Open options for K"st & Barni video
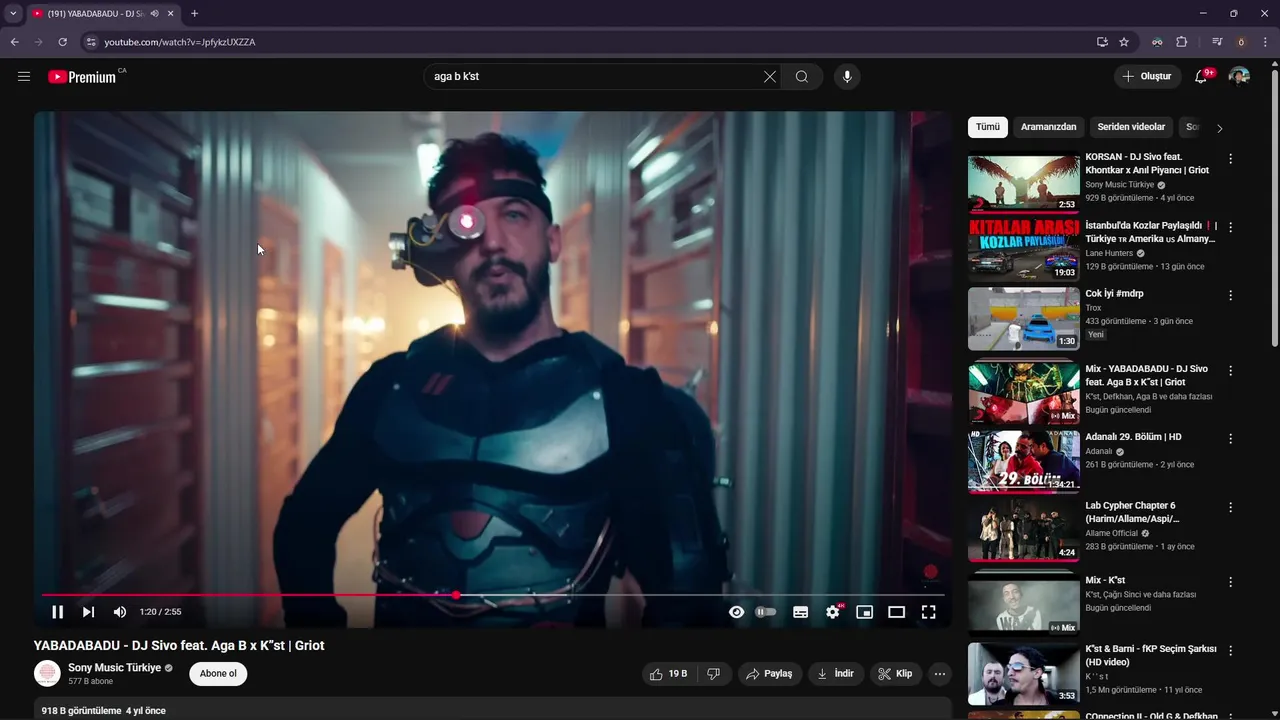The image size is (1280, 720). click(x=1231, y=651)
